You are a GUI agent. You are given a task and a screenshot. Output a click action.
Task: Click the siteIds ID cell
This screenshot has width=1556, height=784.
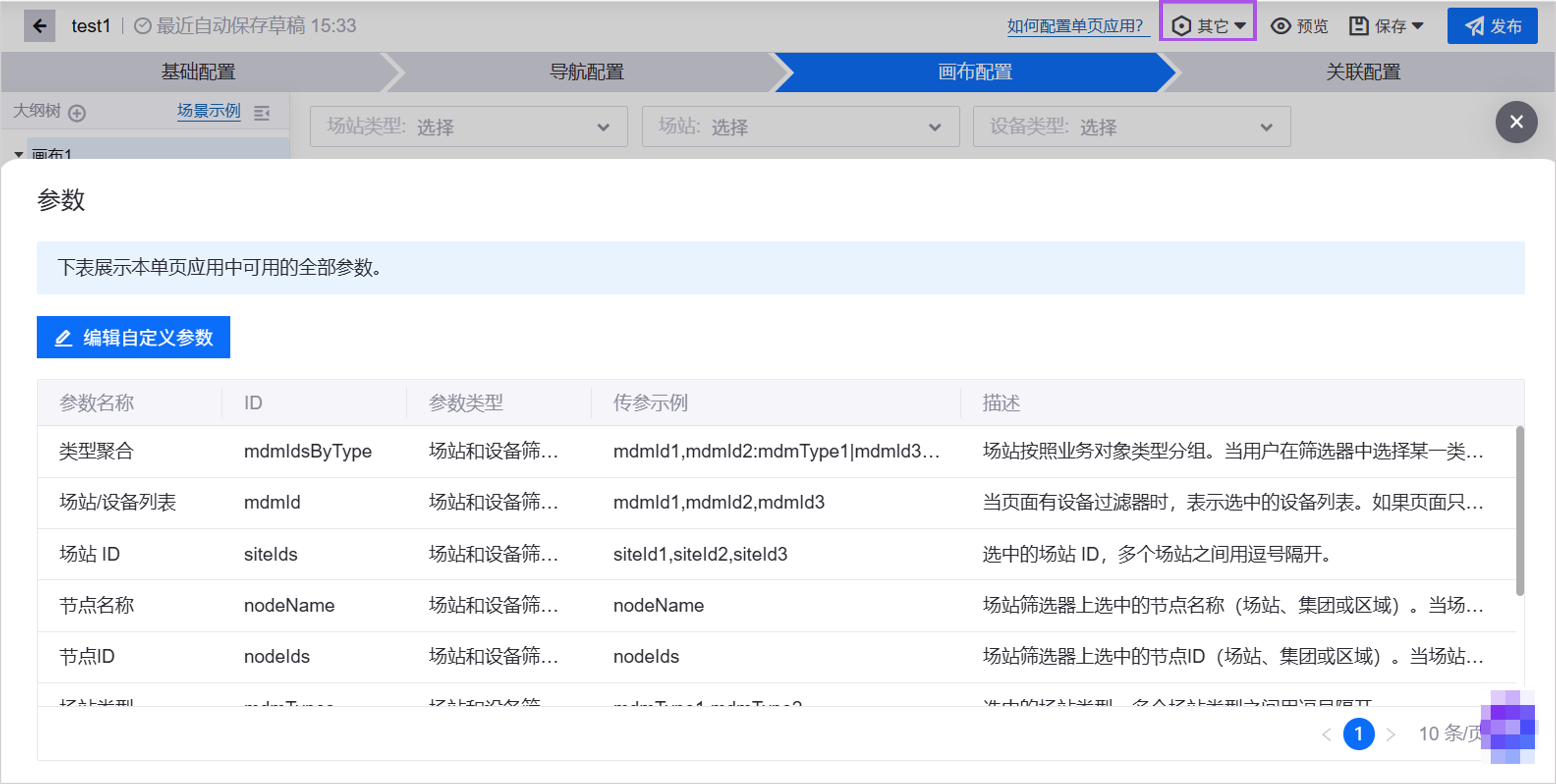pyautogui.click(x=271, y=554)
